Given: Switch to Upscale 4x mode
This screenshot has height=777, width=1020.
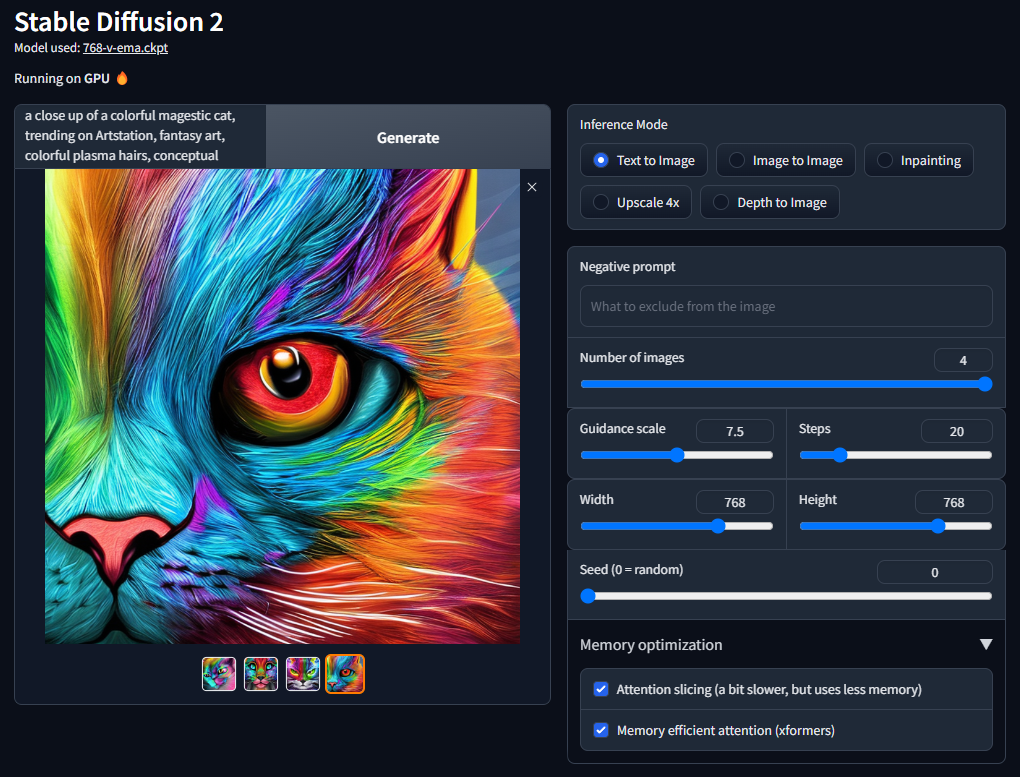Looking at the screenshot, I should click(x=636, y=202).
